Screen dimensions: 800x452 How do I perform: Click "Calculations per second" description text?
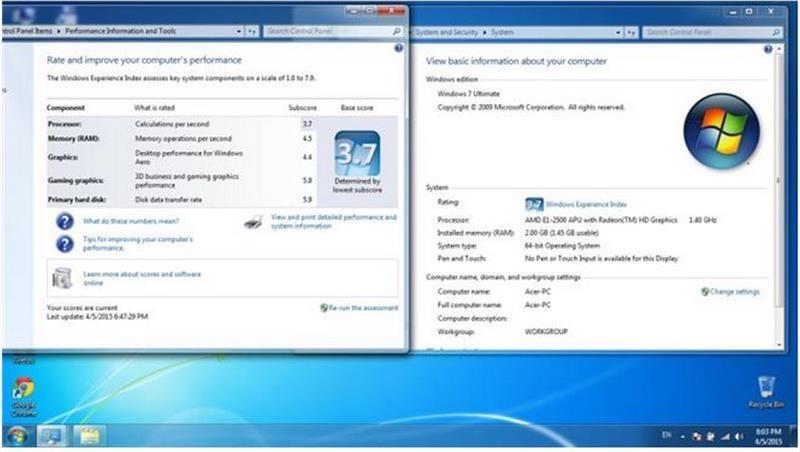coord(172,124)
